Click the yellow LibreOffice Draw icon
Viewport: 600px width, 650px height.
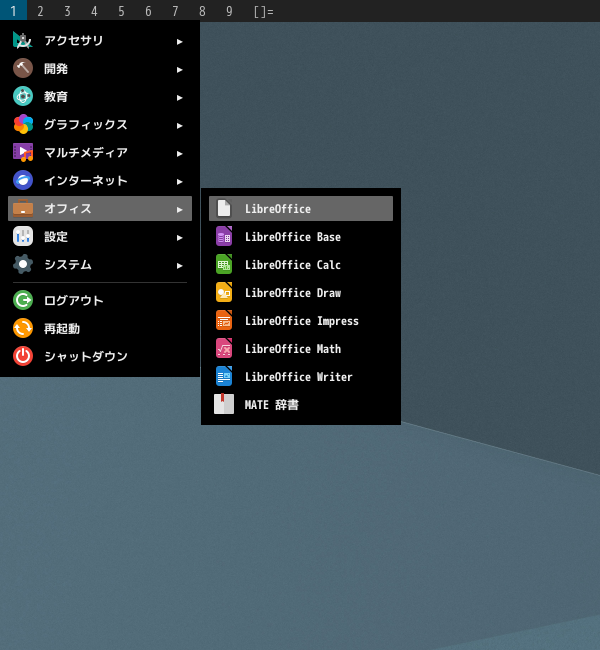click(224, 292)
